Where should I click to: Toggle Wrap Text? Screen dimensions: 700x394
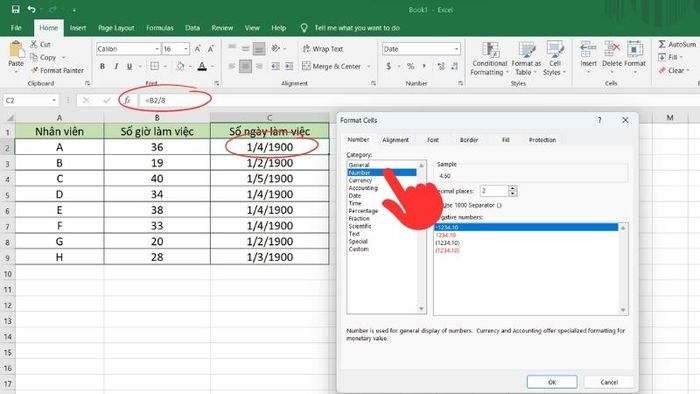[323, 49]
